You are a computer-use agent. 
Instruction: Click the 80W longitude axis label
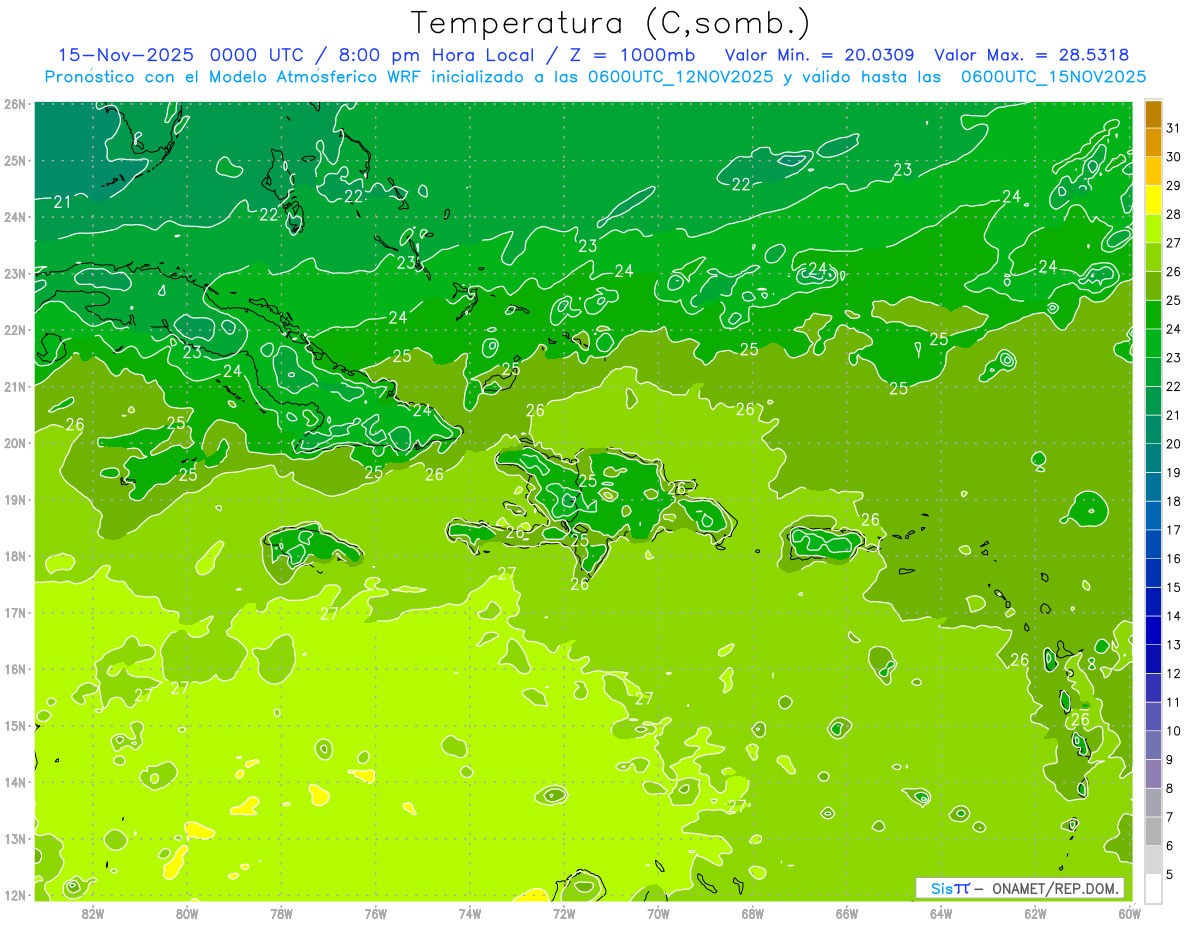click(x=187, y=913)
